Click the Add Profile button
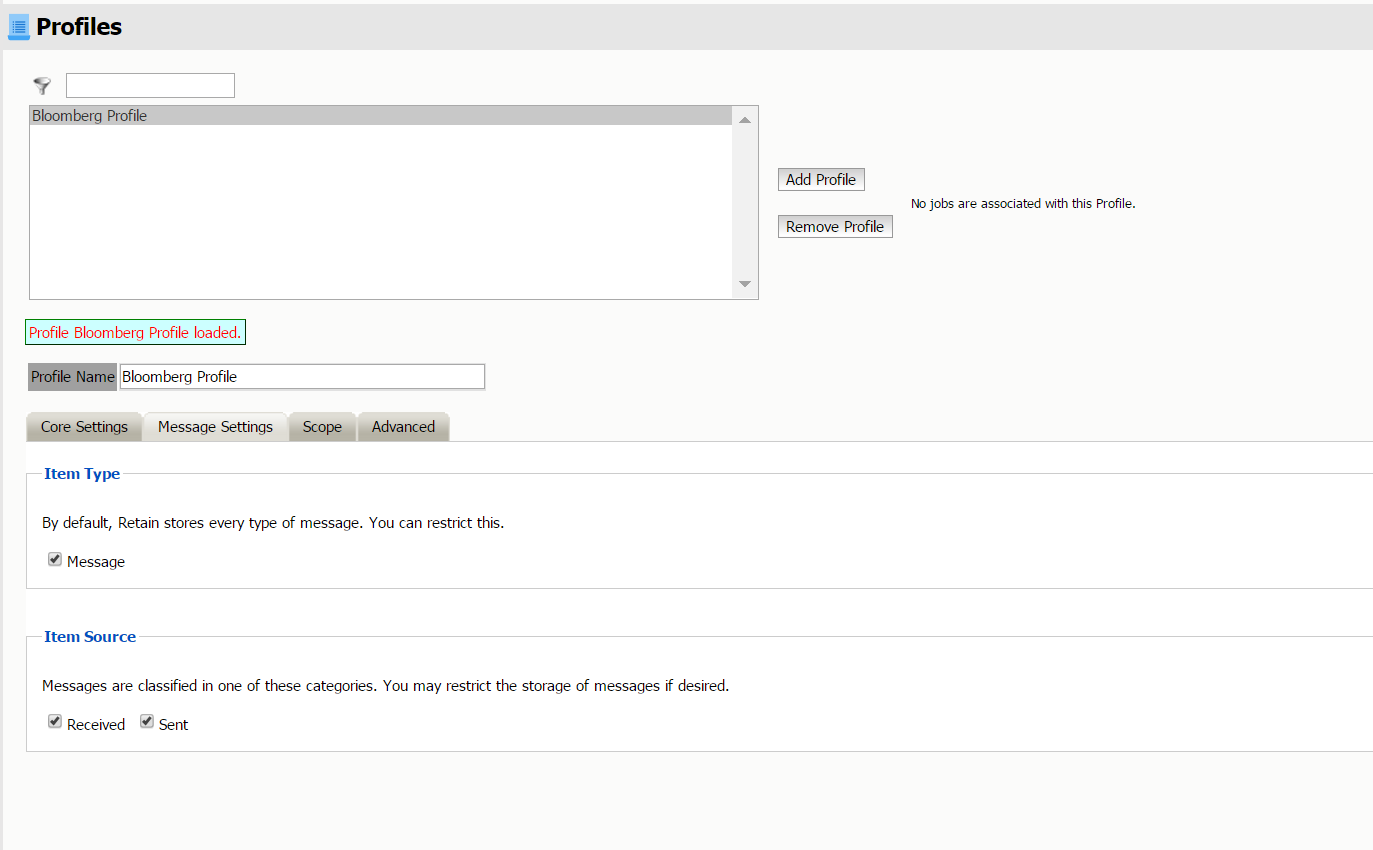This screenshot has width=1373, height=850. [821, 180]
